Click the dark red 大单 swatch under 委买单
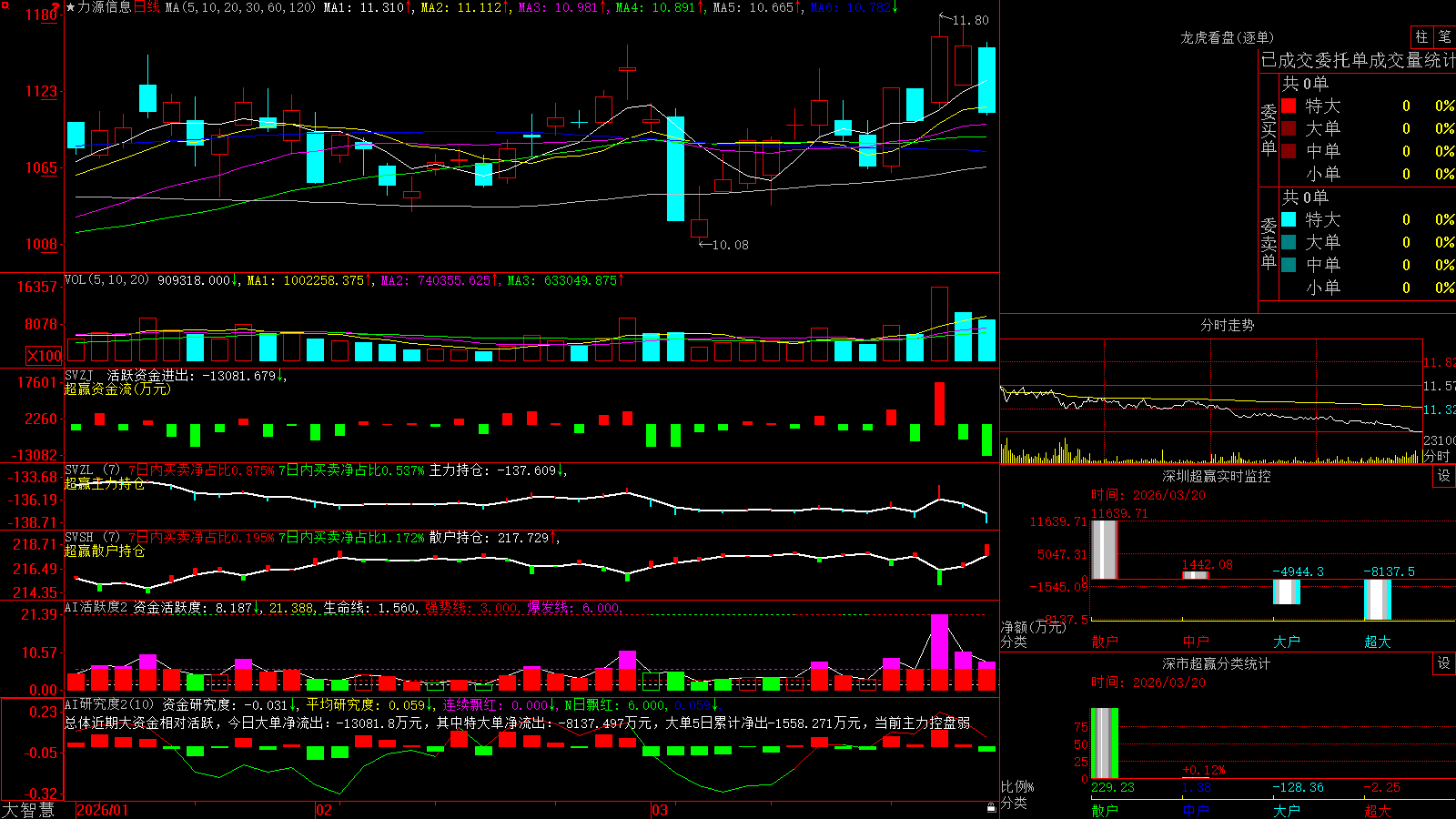The height and width of the screenshot is (819, 1456). coord(1289,128)
